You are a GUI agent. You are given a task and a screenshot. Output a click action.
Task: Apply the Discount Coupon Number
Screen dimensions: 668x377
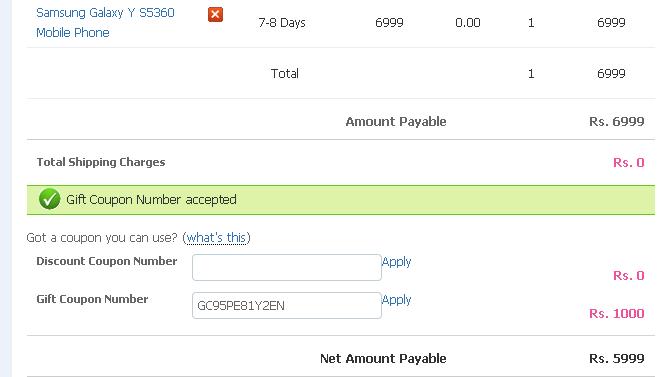click(x=396, y=262)
